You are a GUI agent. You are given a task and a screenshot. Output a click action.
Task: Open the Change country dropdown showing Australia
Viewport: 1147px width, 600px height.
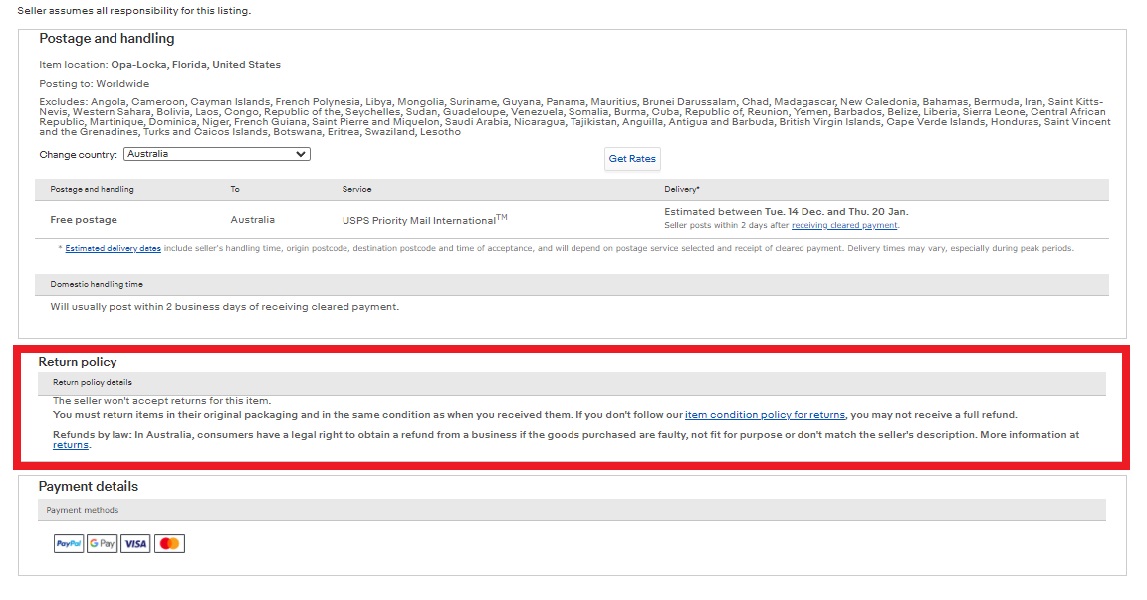coord(217,154)
